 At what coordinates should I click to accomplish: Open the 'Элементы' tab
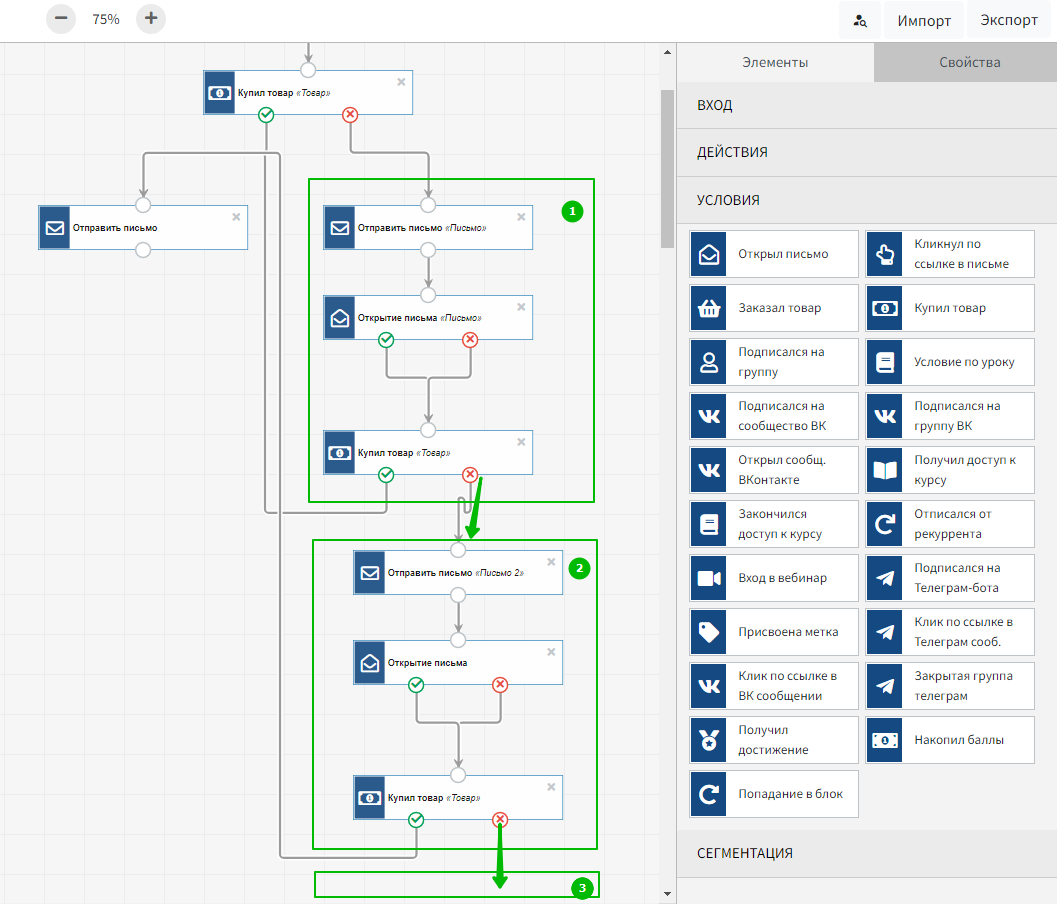point(775,62)
